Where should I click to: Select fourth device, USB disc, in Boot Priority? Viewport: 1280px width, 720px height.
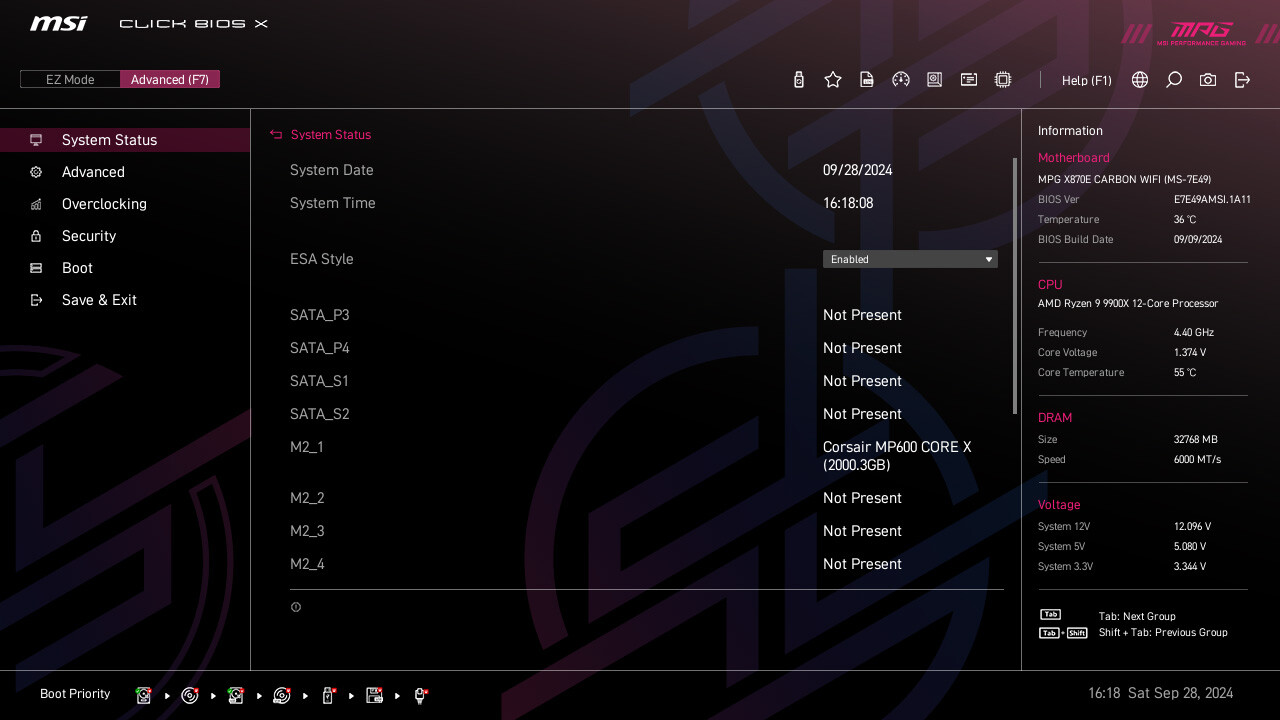282,695
